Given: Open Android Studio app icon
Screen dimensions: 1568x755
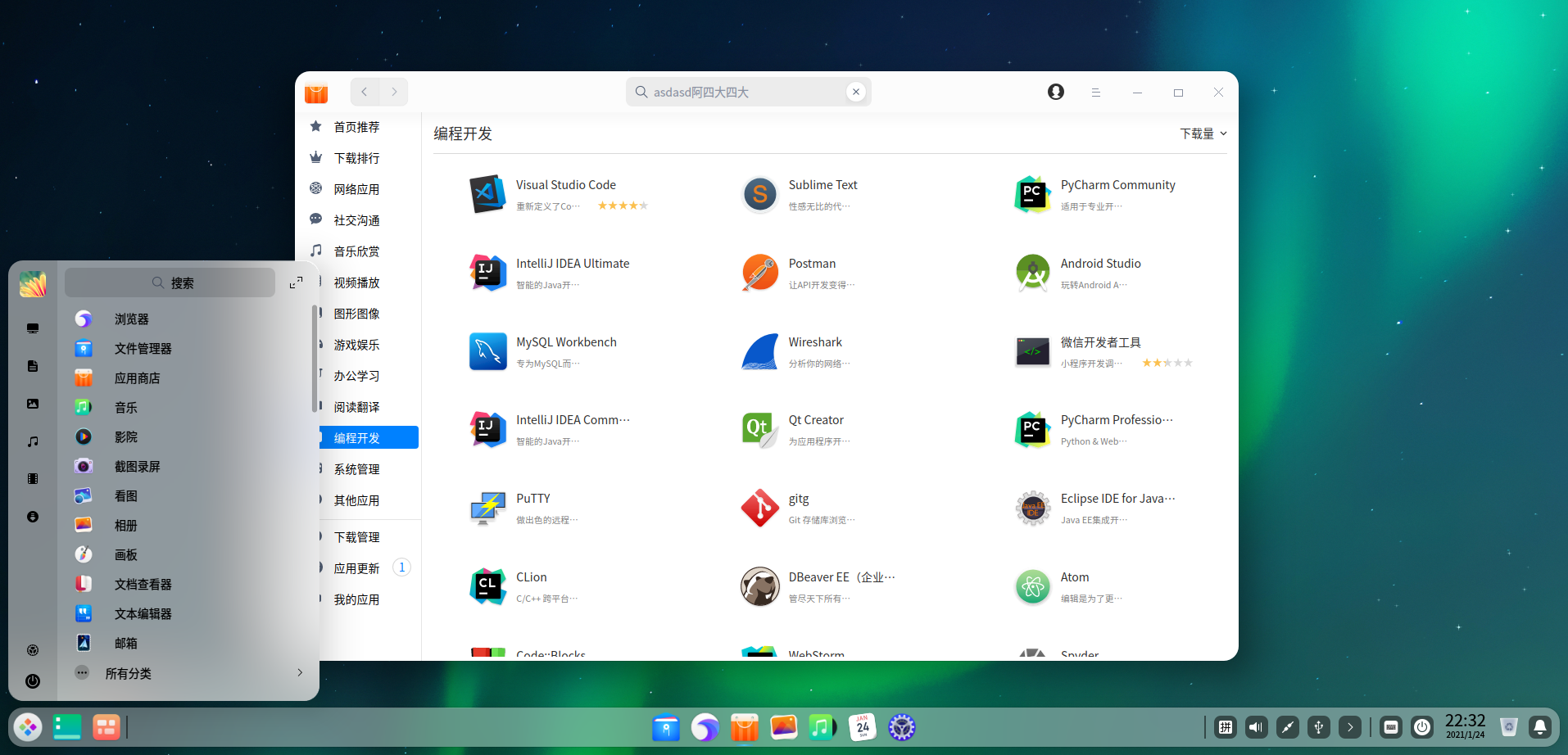Looking at the screenshot, I should click(x=1032, y=273).
